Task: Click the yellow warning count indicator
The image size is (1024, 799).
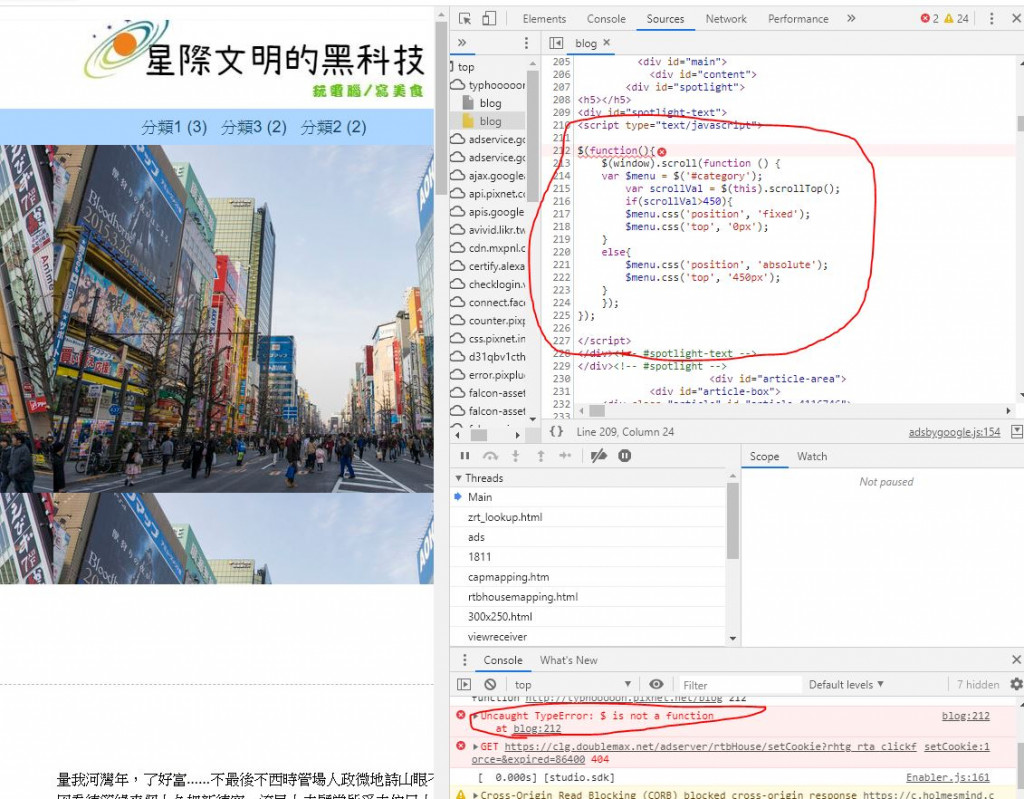Action: coord(956,18)
